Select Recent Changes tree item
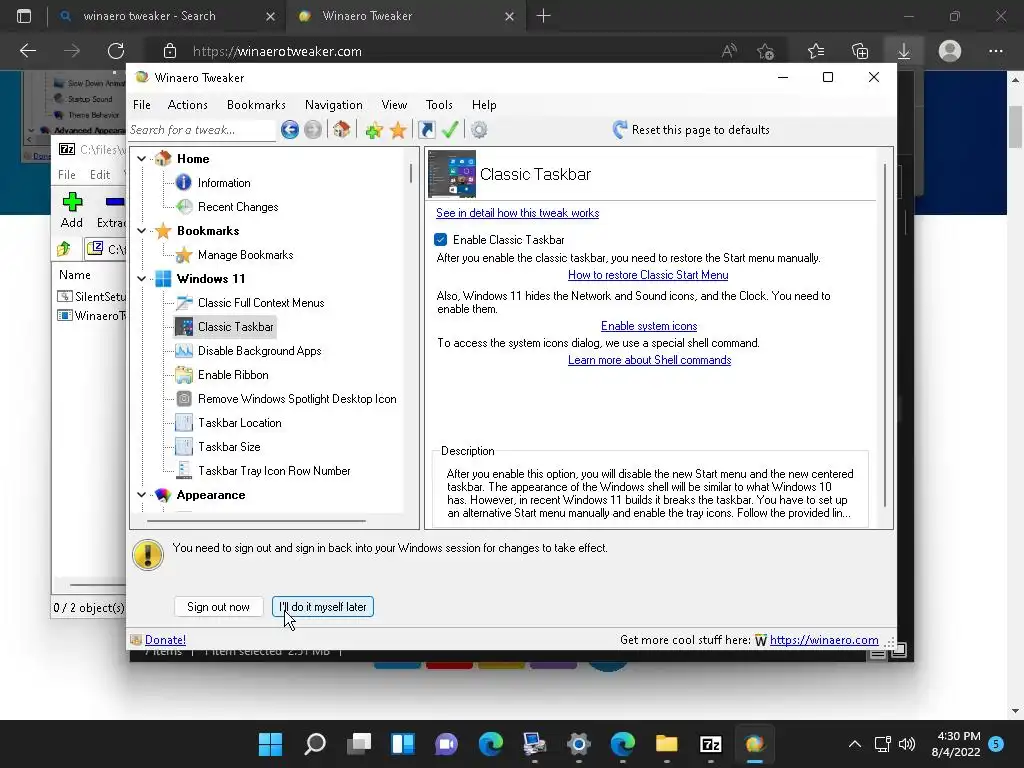 click(x=238, y=207)
